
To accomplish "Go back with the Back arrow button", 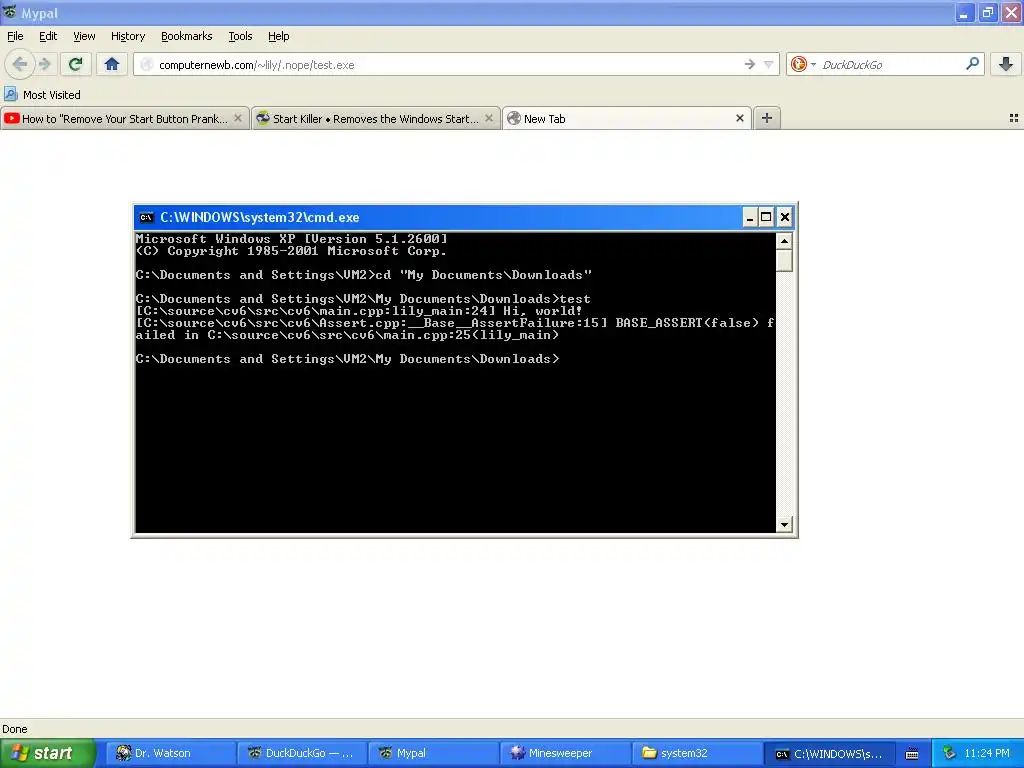I will coord(20,64).
